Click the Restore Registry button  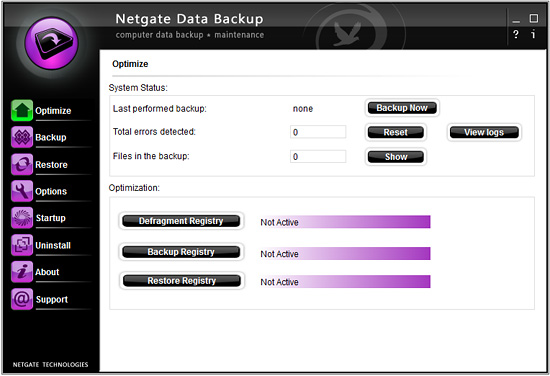tap(182, 281)
